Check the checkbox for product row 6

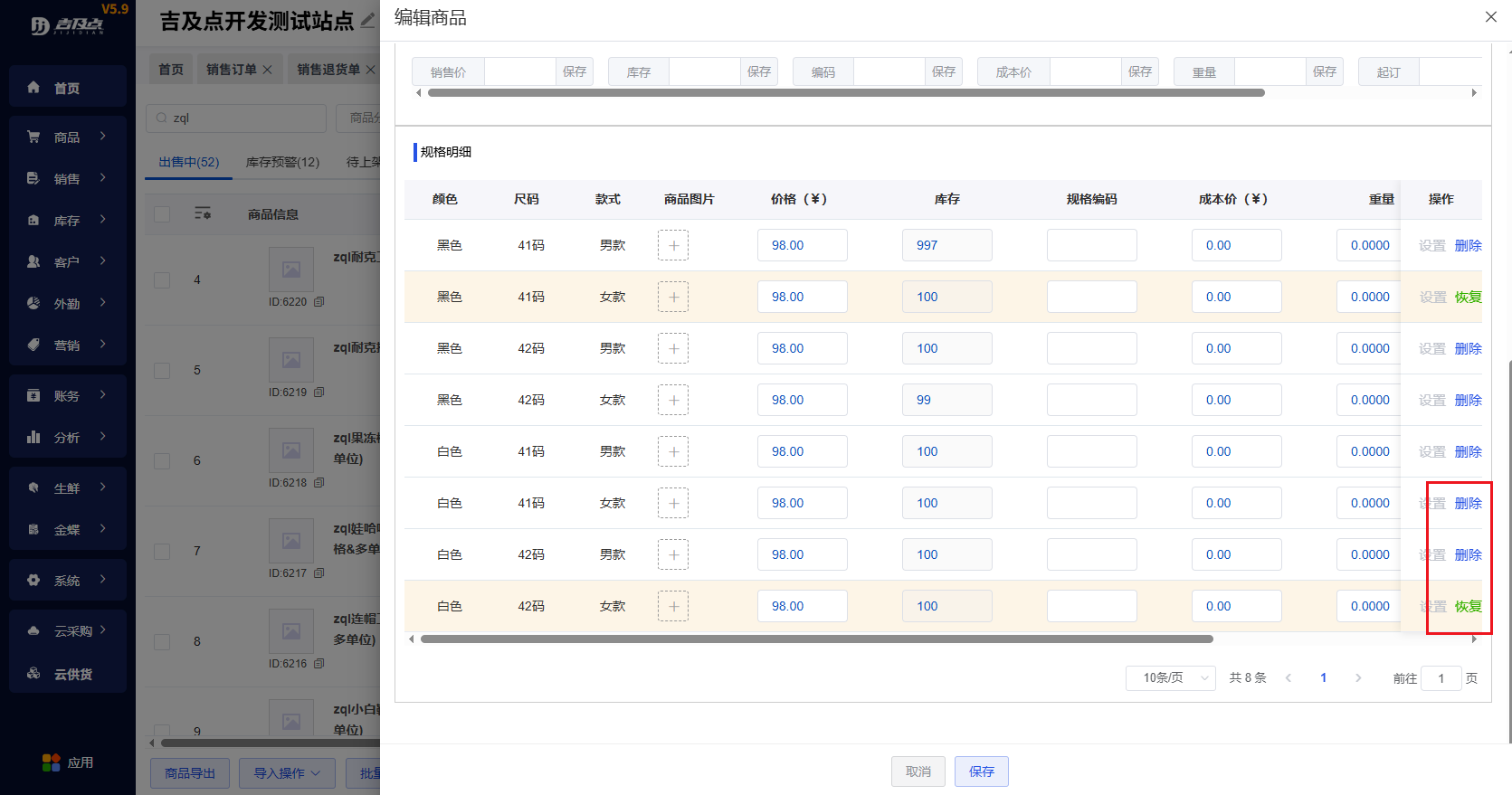coord(162,461)
